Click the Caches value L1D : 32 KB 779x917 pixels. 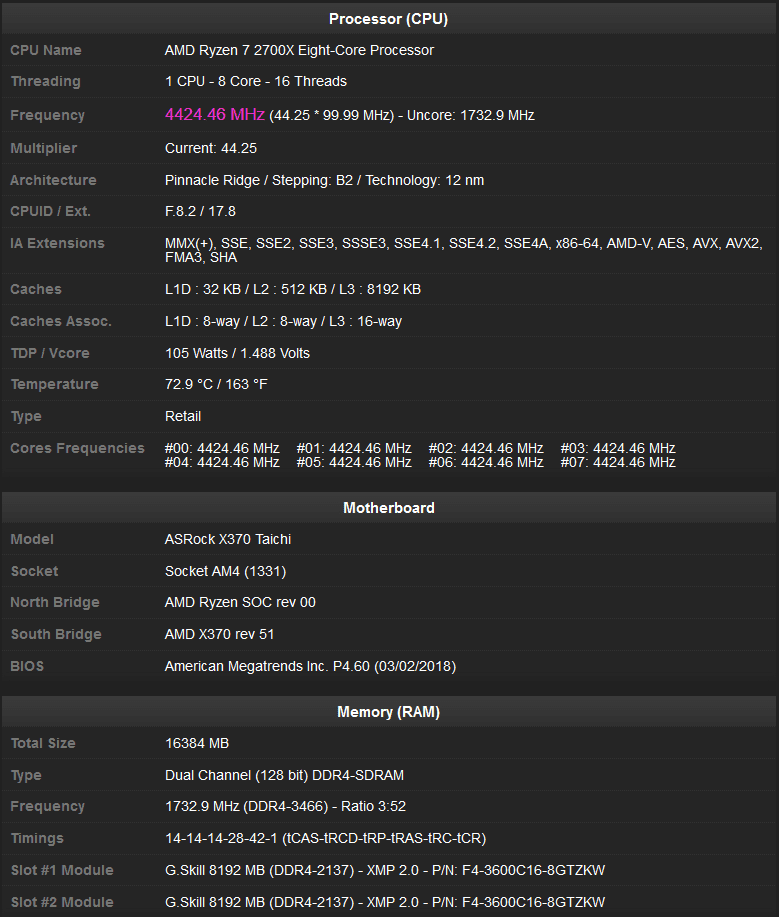pos(292,289)
